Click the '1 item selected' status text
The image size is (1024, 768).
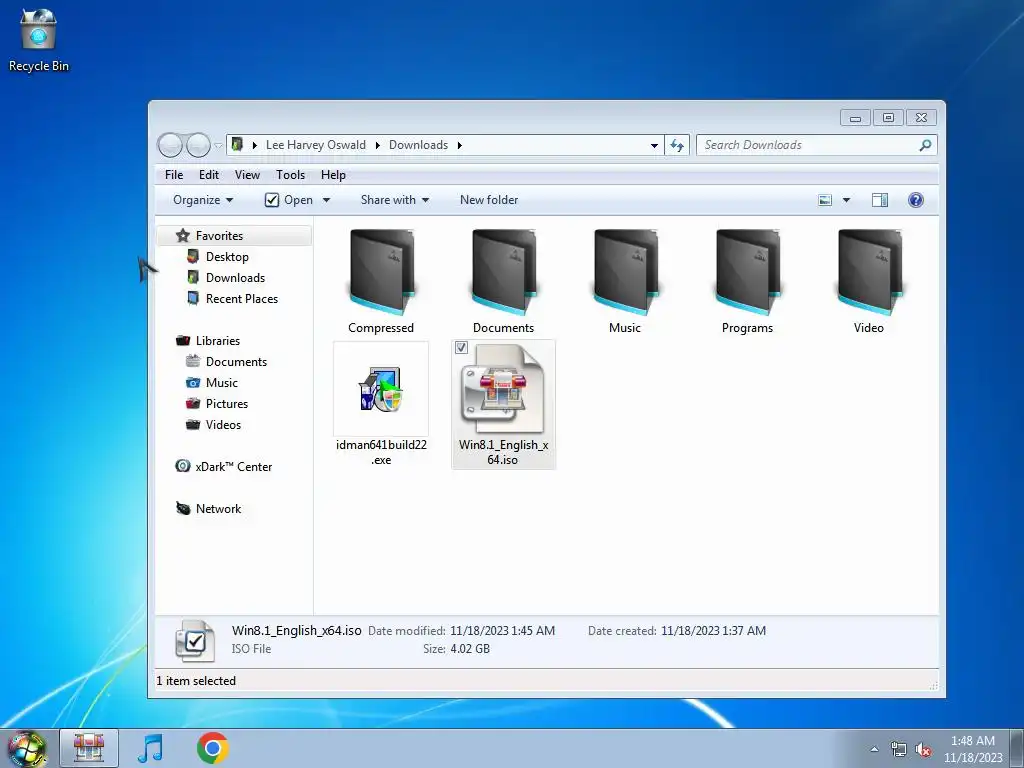coord(196,680)
